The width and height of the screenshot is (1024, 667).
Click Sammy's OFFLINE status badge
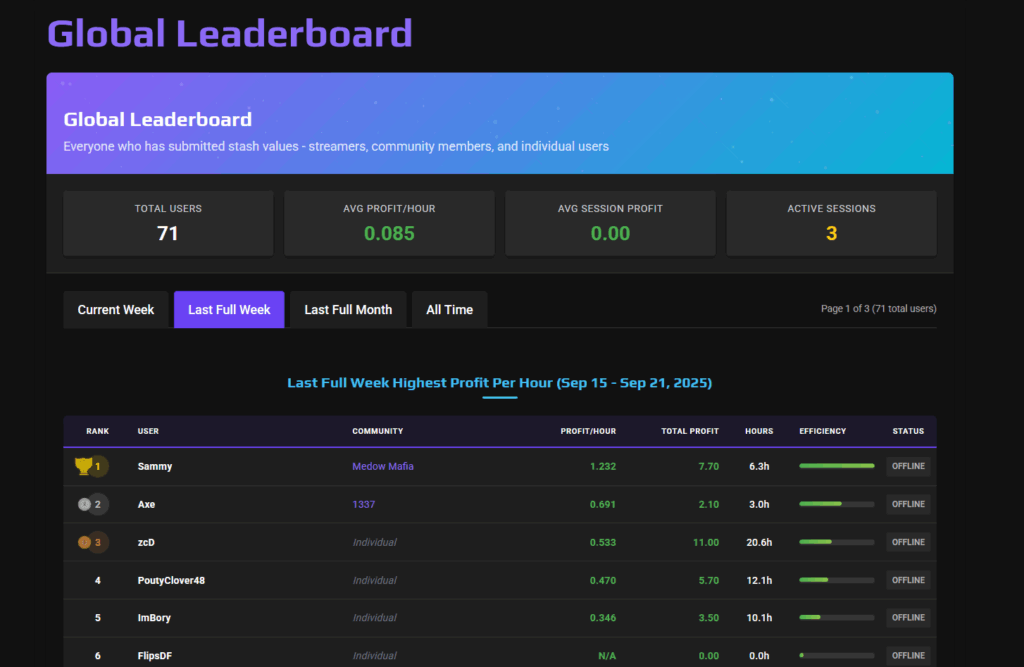click(x=907, y=465)
